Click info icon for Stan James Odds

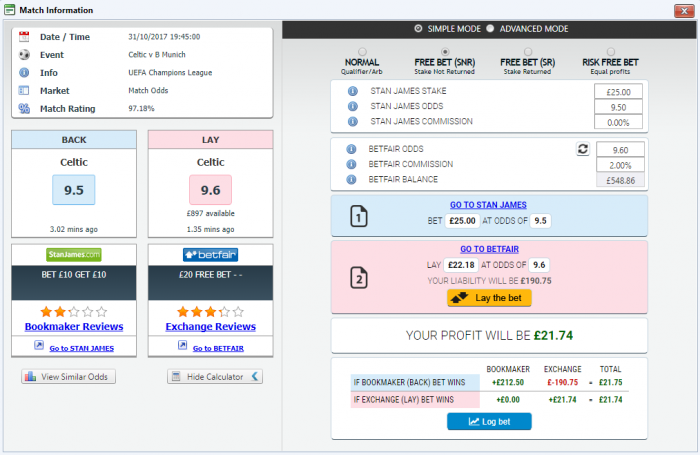pyautogui.click(x=353, y=106)
